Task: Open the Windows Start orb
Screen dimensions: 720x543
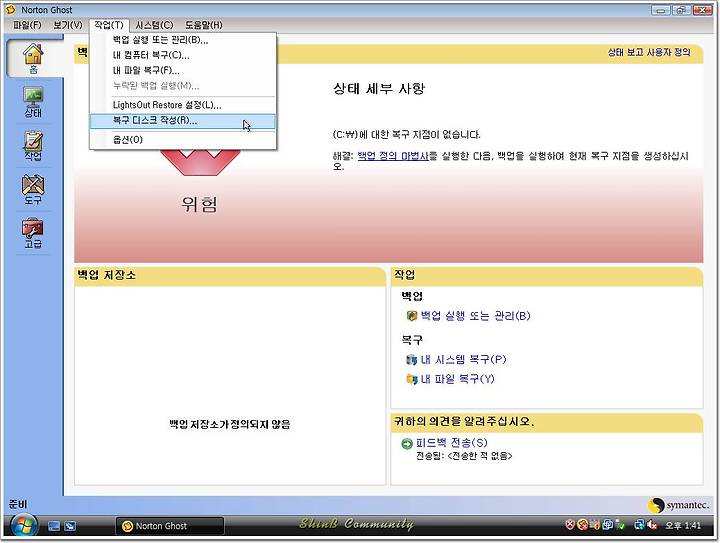Action: 24,526
